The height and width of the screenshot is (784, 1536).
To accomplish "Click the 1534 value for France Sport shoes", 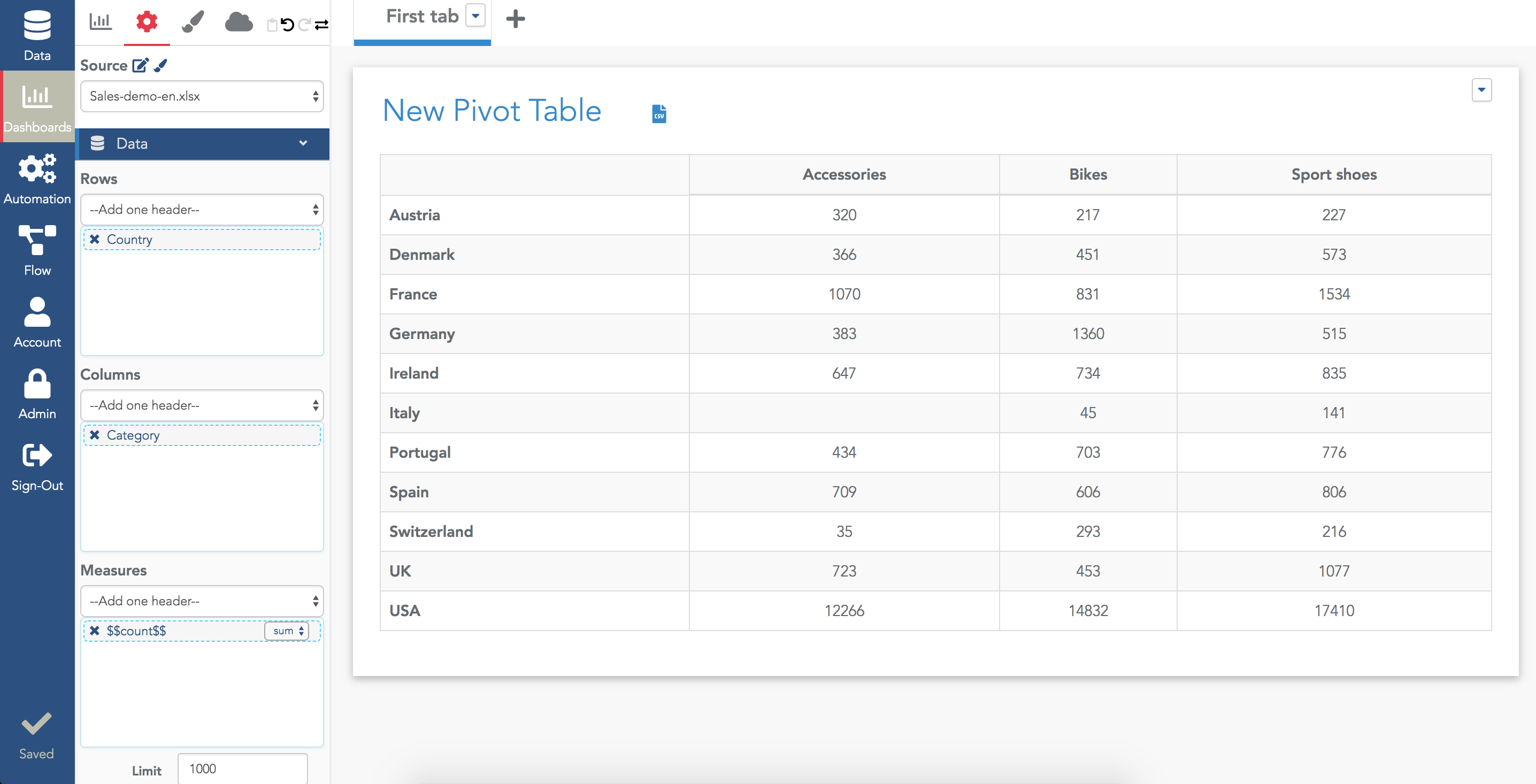I will [1334, 294].
